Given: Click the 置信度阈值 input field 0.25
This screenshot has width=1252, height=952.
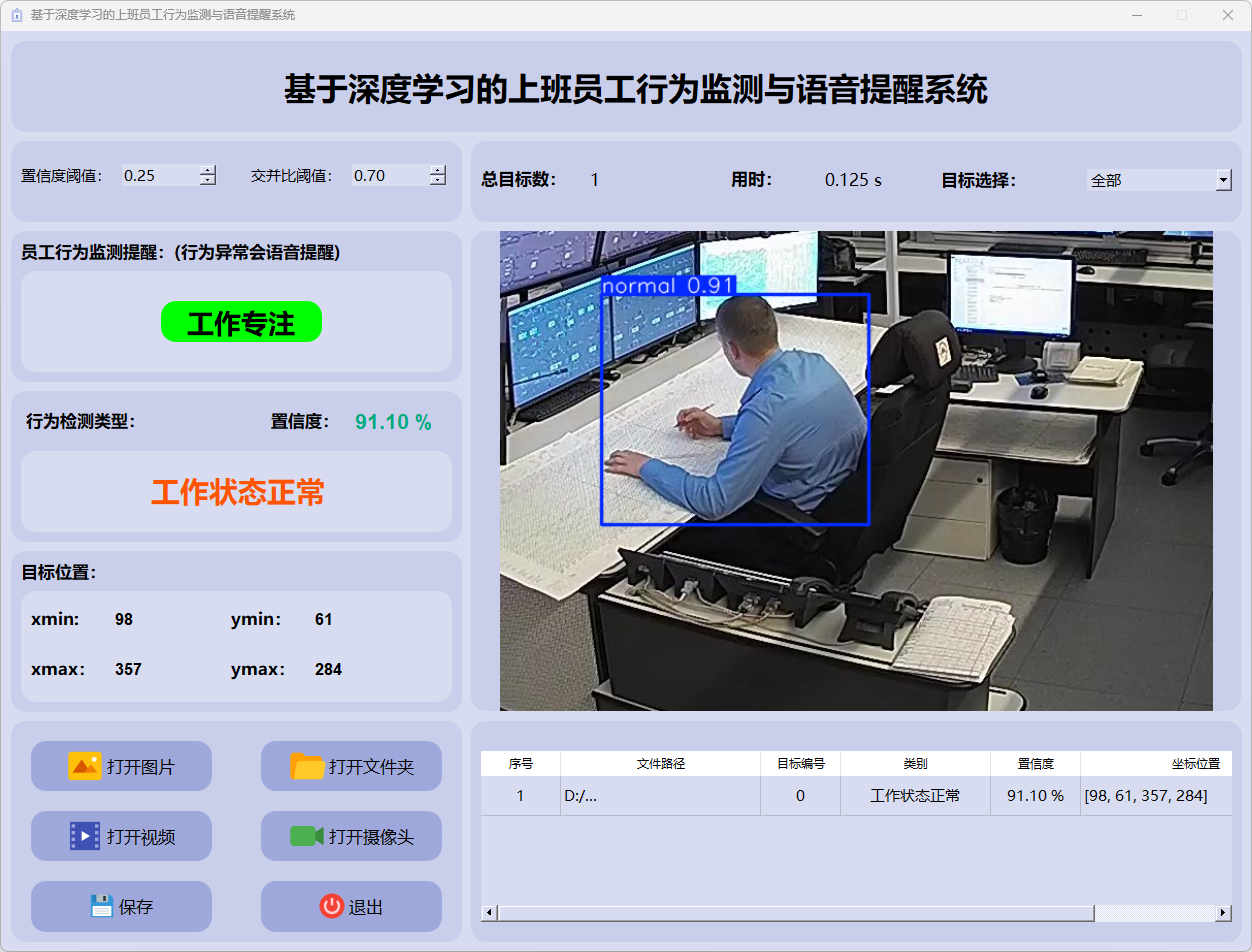Looking at the screenshot, I should (x=160, y=175).
